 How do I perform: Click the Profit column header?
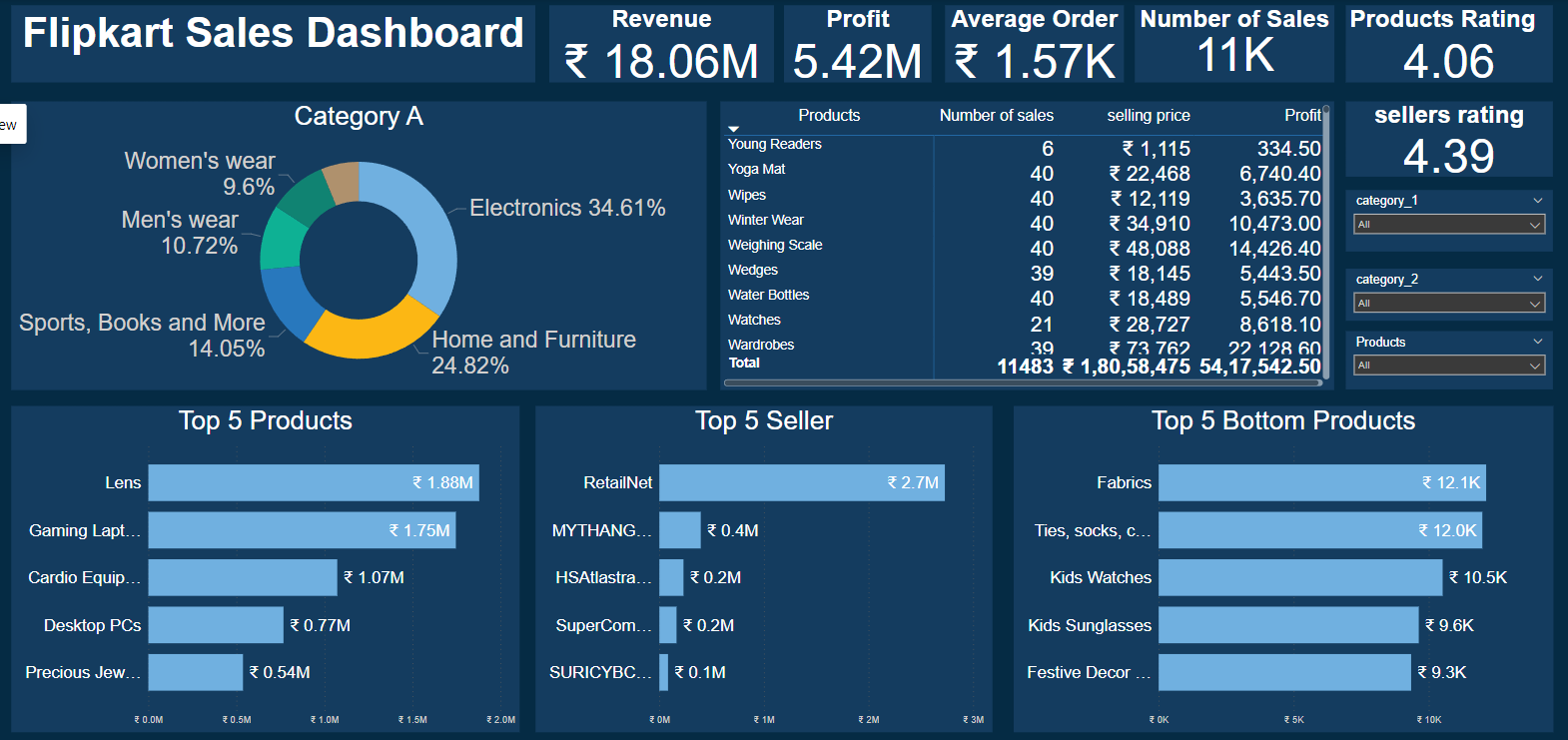click(1301, 116)
